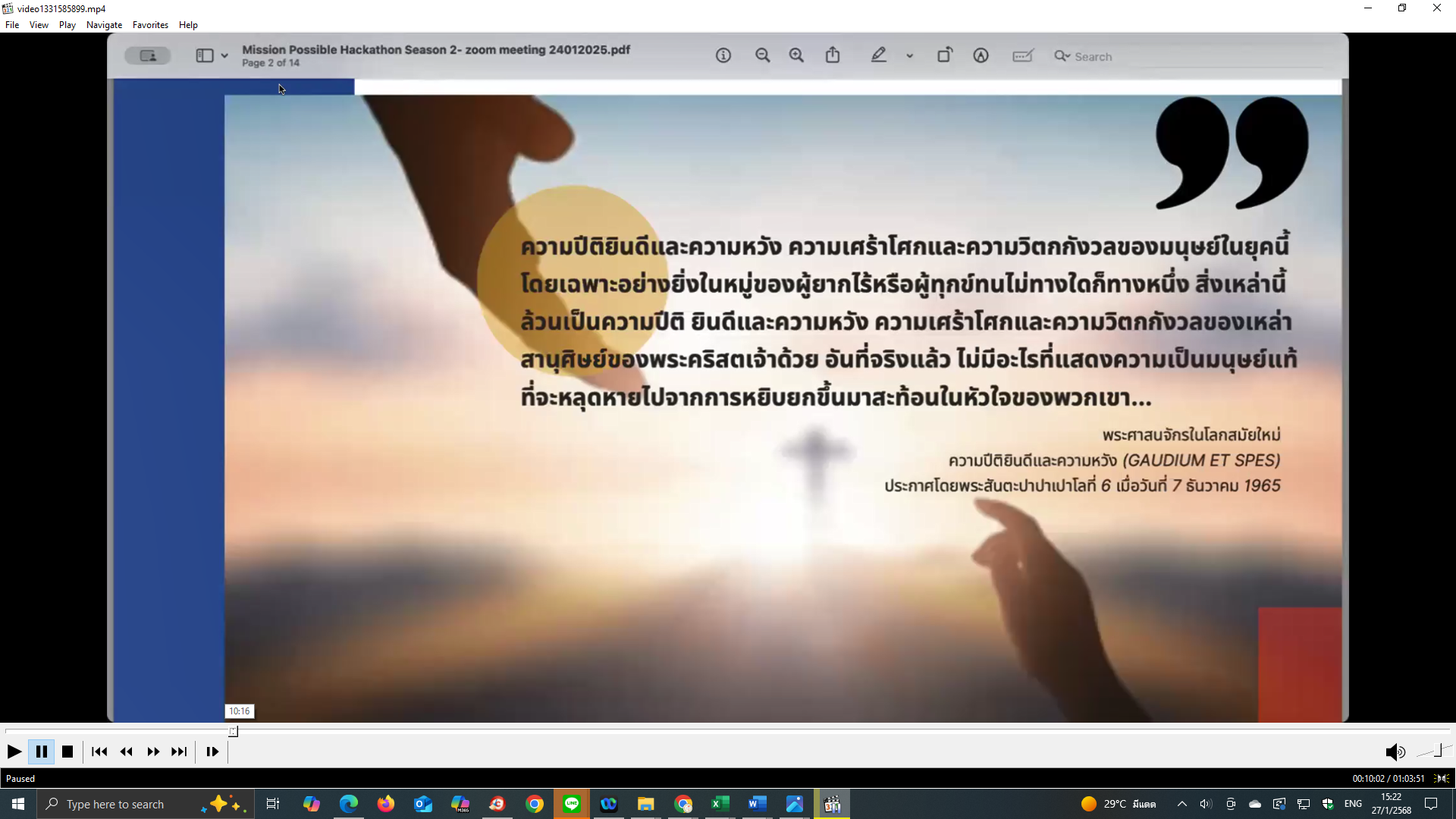Click the fast forward icon
The width and height of the screenshot is (1456, 819).
point(153,752)
